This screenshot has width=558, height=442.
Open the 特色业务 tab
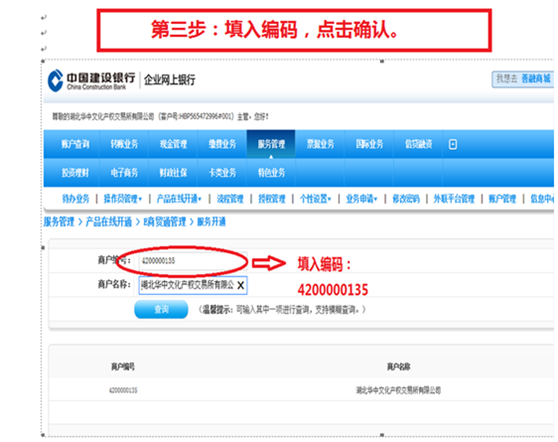coord(271,173)
